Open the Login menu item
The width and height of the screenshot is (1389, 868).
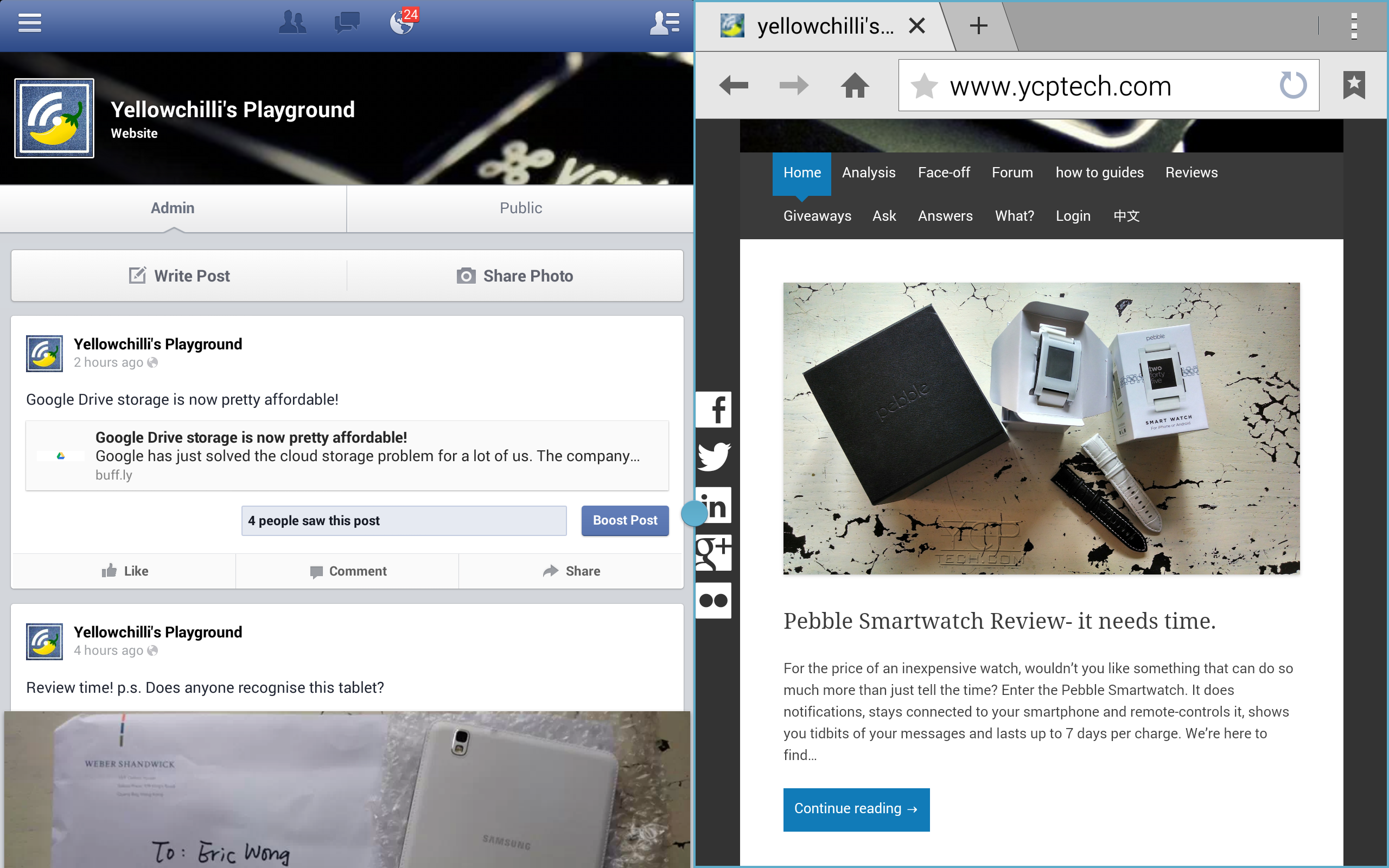pos(1073,216)
